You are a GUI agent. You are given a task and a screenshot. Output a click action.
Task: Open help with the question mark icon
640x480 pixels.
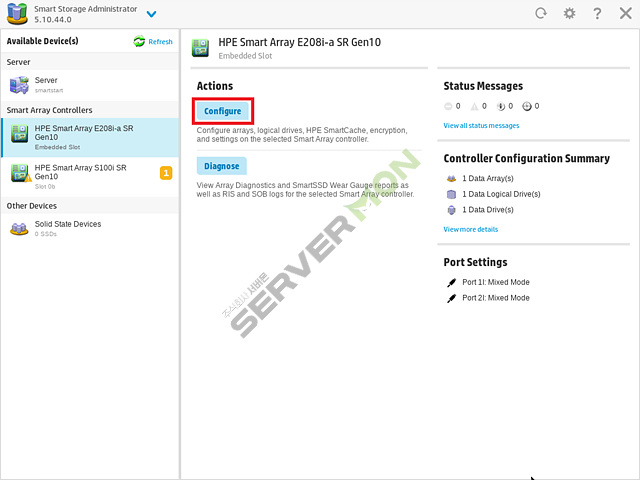(x=597, y=13)
